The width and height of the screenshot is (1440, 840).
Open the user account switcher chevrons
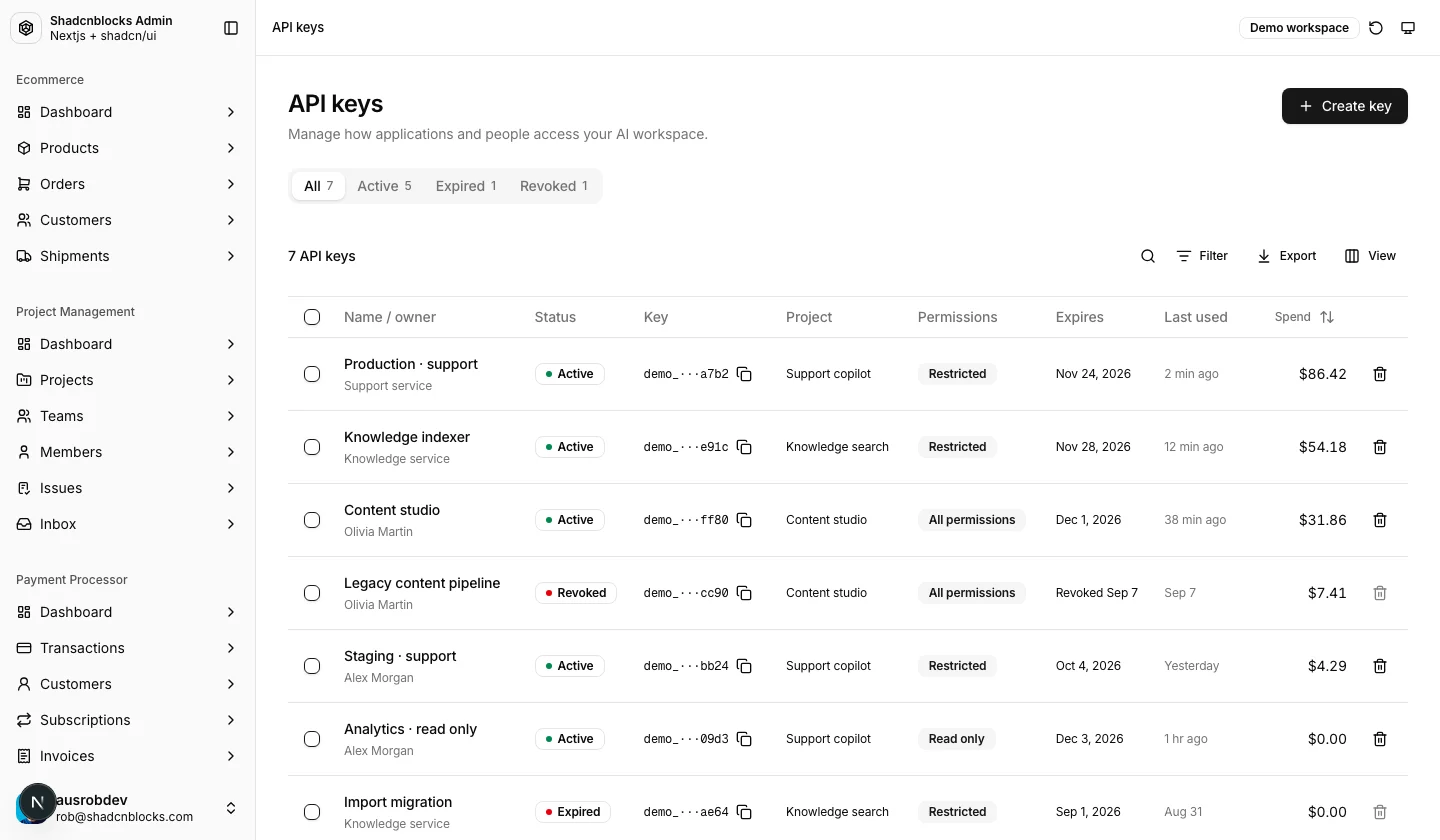click(x=230, y=808)
